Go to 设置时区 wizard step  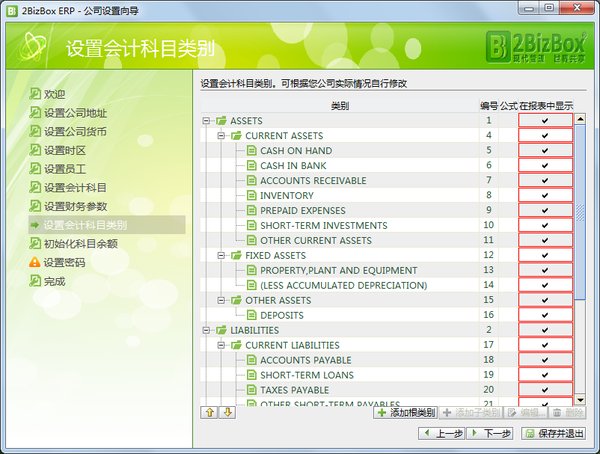pos(65,150)
